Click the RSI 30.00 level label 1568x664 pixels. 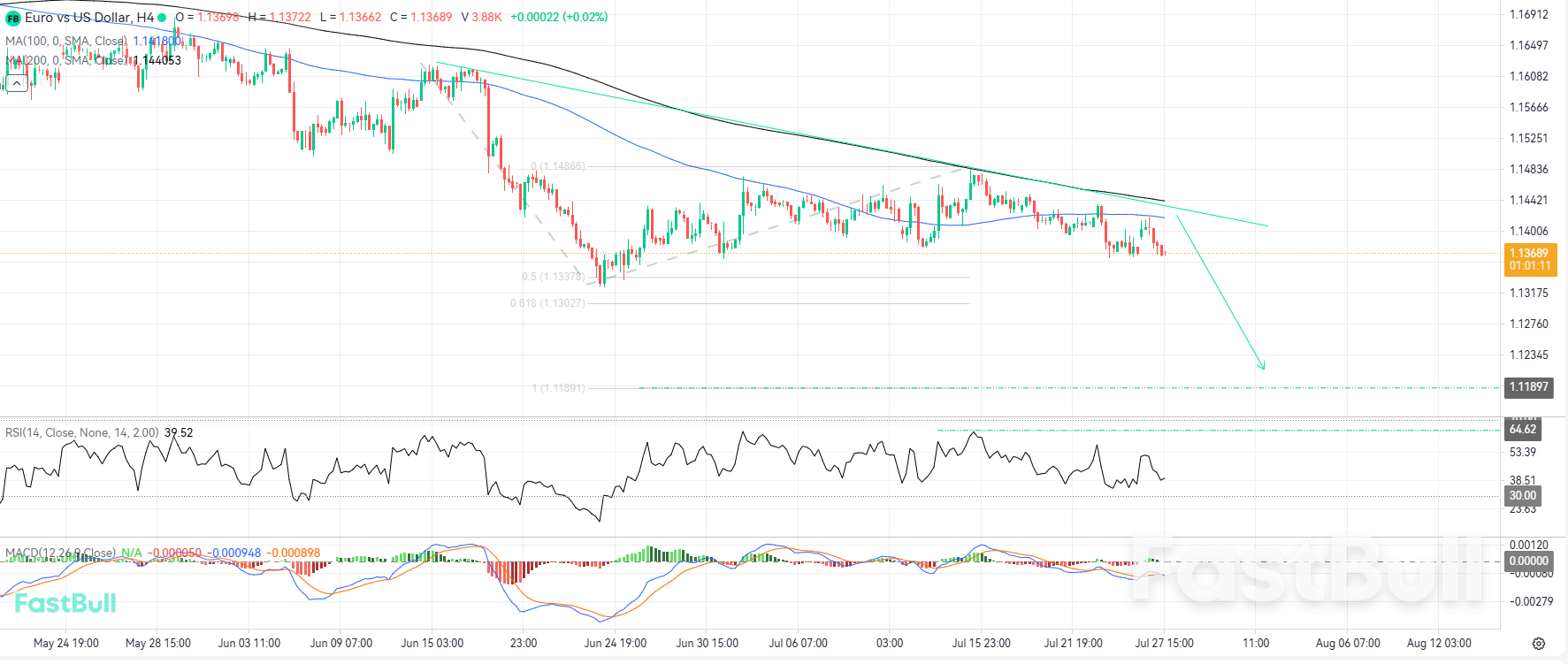1523,495
